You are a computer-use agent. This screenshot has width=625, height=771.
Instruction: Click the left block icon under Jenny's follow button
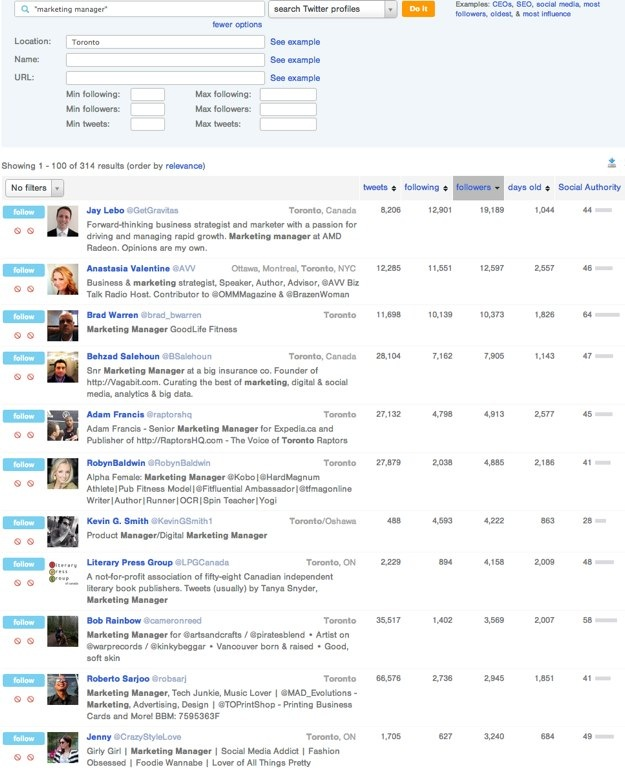coord(17,757)
